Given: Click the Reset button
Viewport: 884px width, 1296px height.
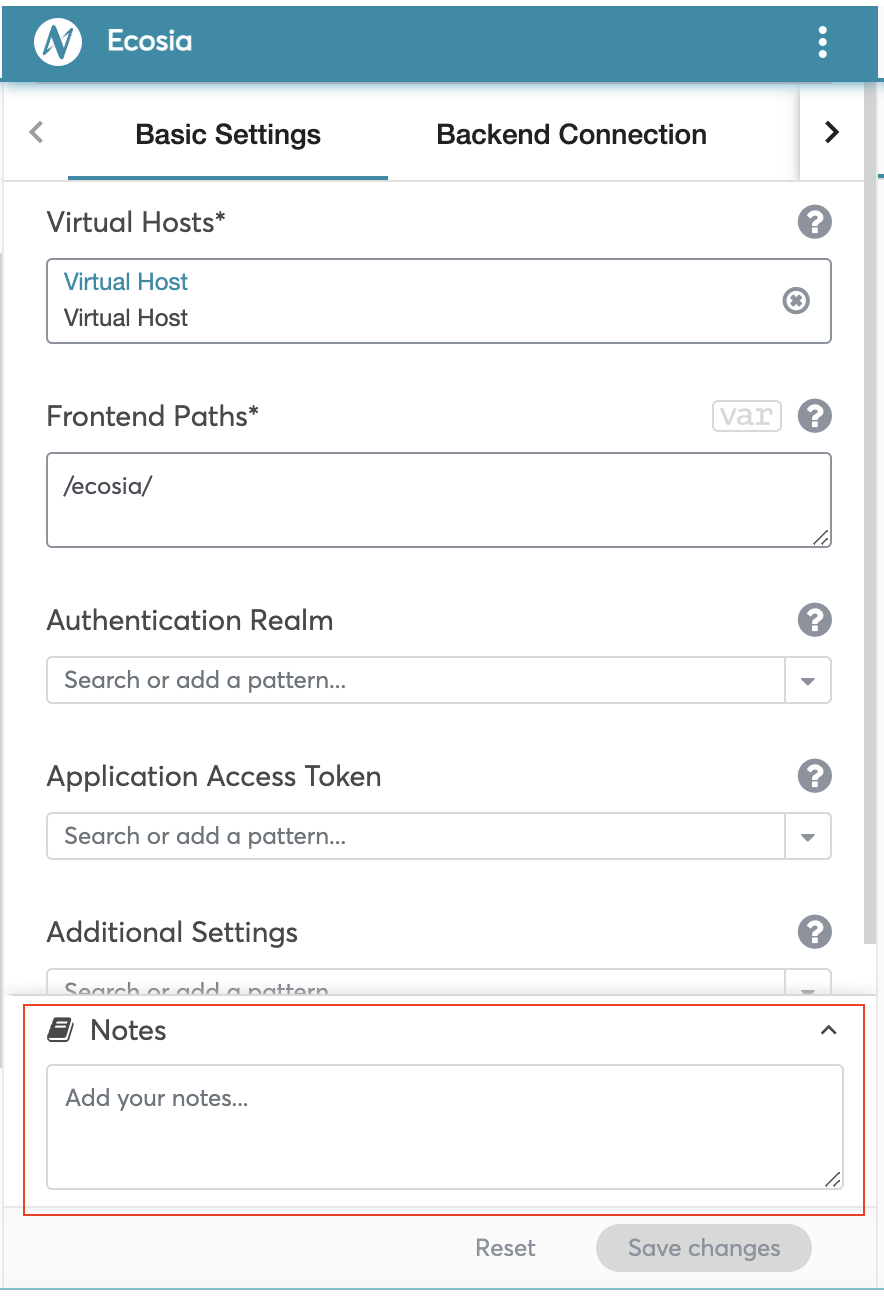Looking at the screenshot, I should tap(505, 1248).
